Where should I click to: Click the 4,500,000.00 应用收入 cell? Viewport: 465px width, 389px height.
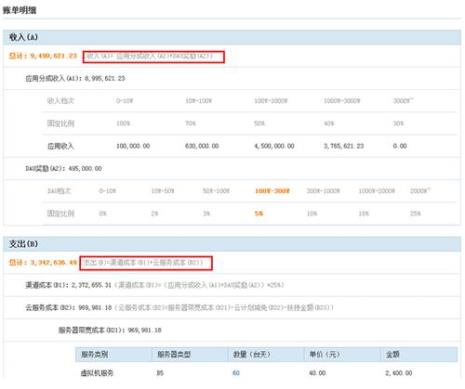point(274,146)
